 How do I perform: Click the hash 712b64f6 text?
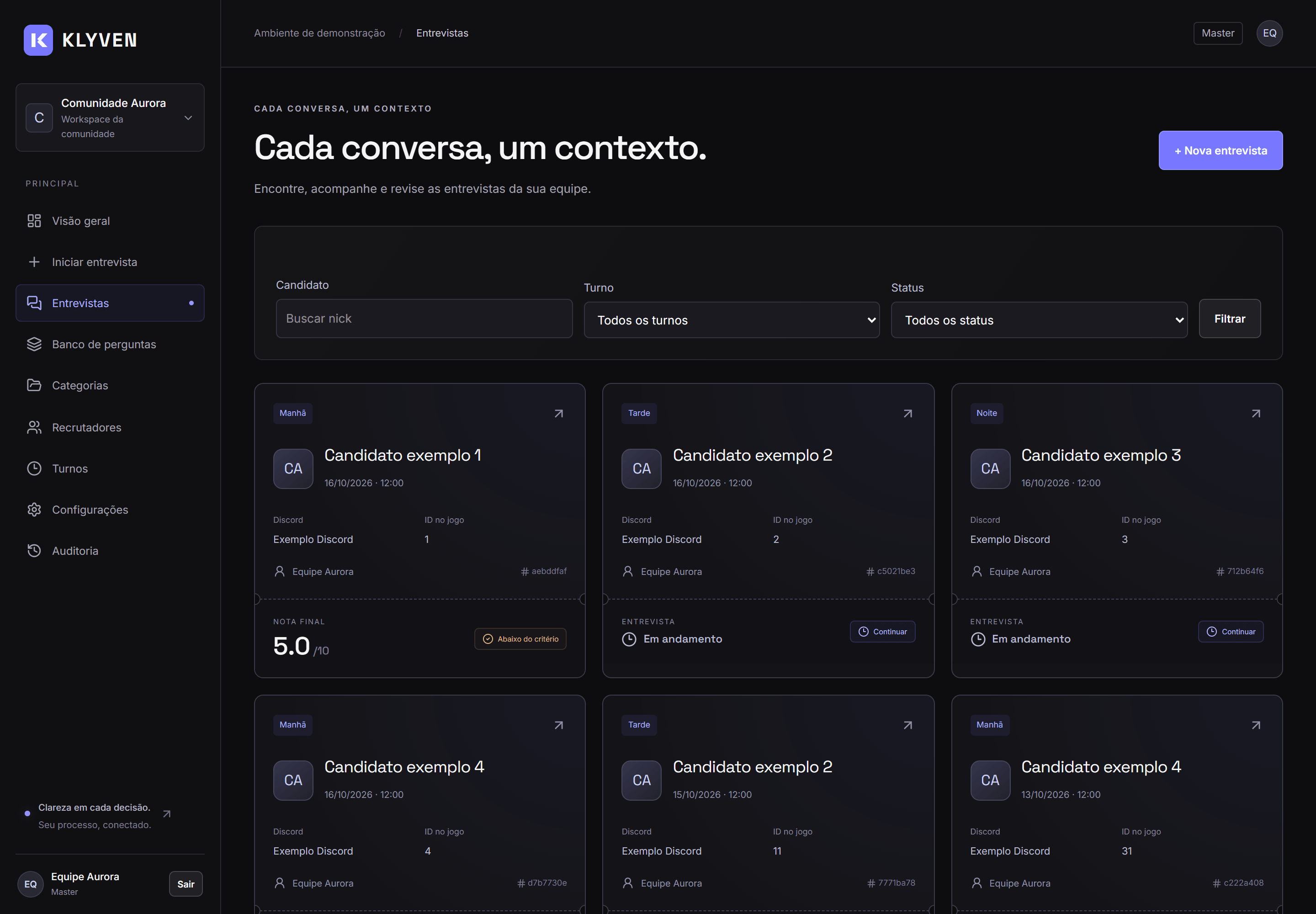pos(1239,571)
